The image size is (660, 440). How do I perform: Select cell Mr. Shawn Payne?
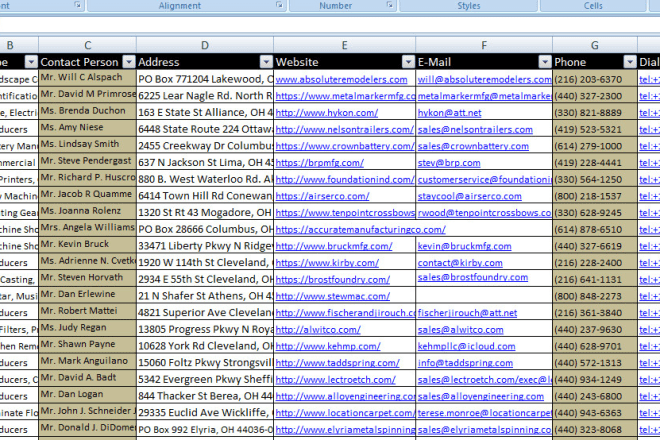(88, 345)
